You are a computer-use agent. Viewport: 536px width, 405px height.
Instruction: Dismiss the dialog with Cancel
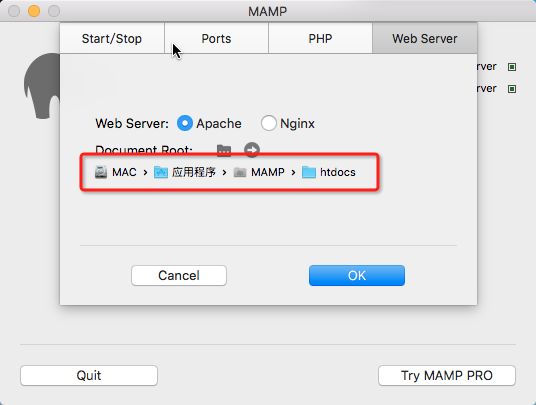coord(179,275)
